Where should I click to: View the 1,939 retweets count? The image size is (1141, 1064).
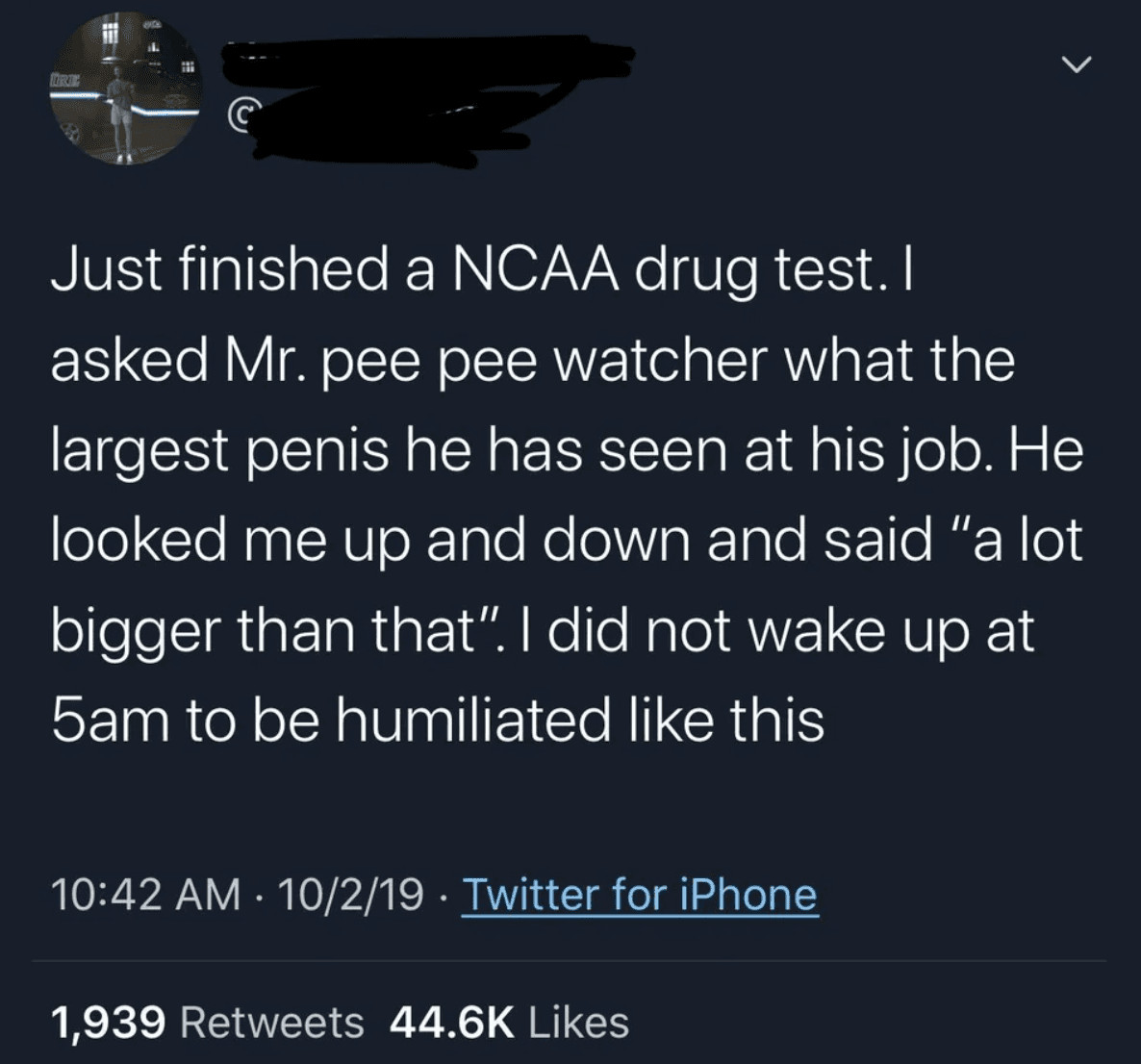pyautogui.click(x=108, y=1022)
